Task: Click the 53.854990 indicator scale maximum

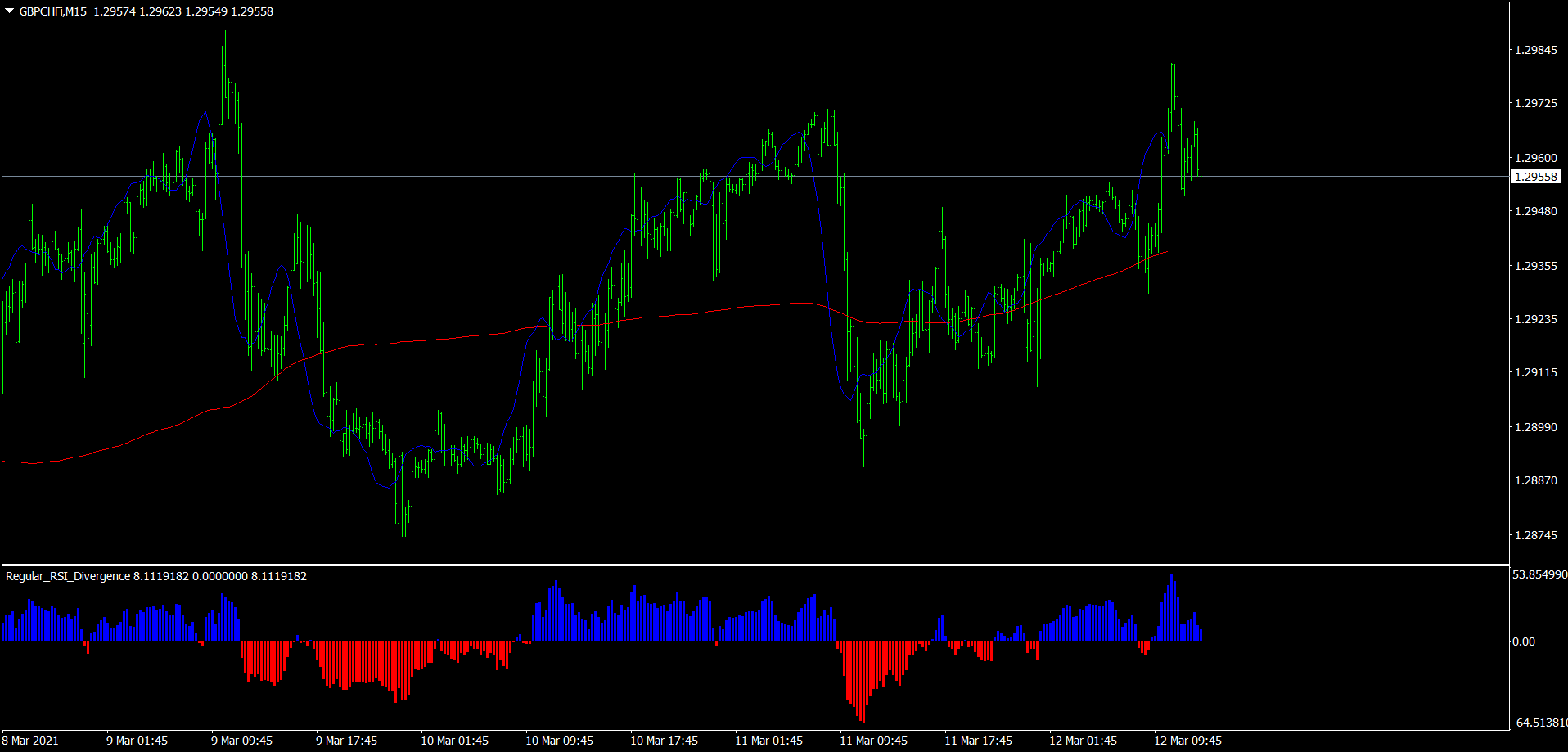Action: (x=1539, y=574)
